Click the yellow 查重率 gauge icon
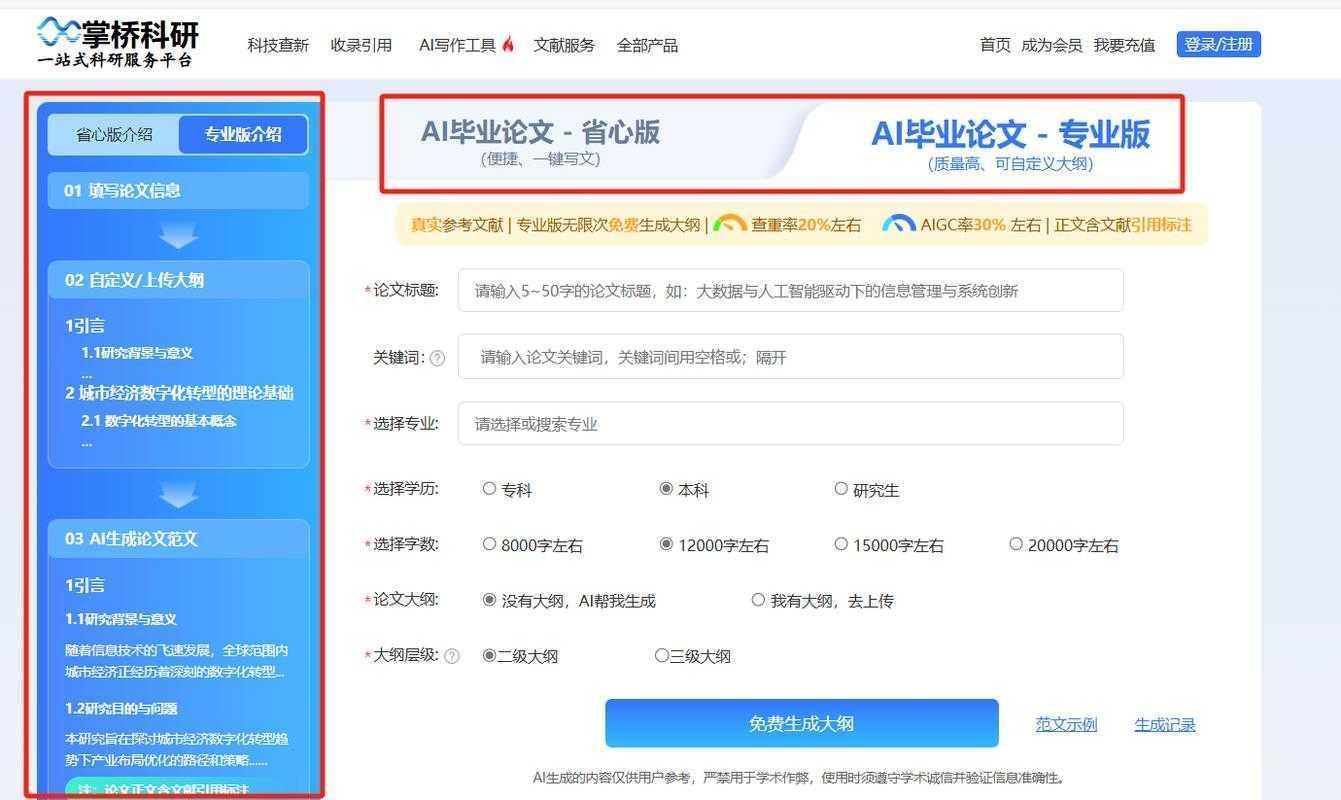This screenshot has width=1341, height=800. point(733,224)
